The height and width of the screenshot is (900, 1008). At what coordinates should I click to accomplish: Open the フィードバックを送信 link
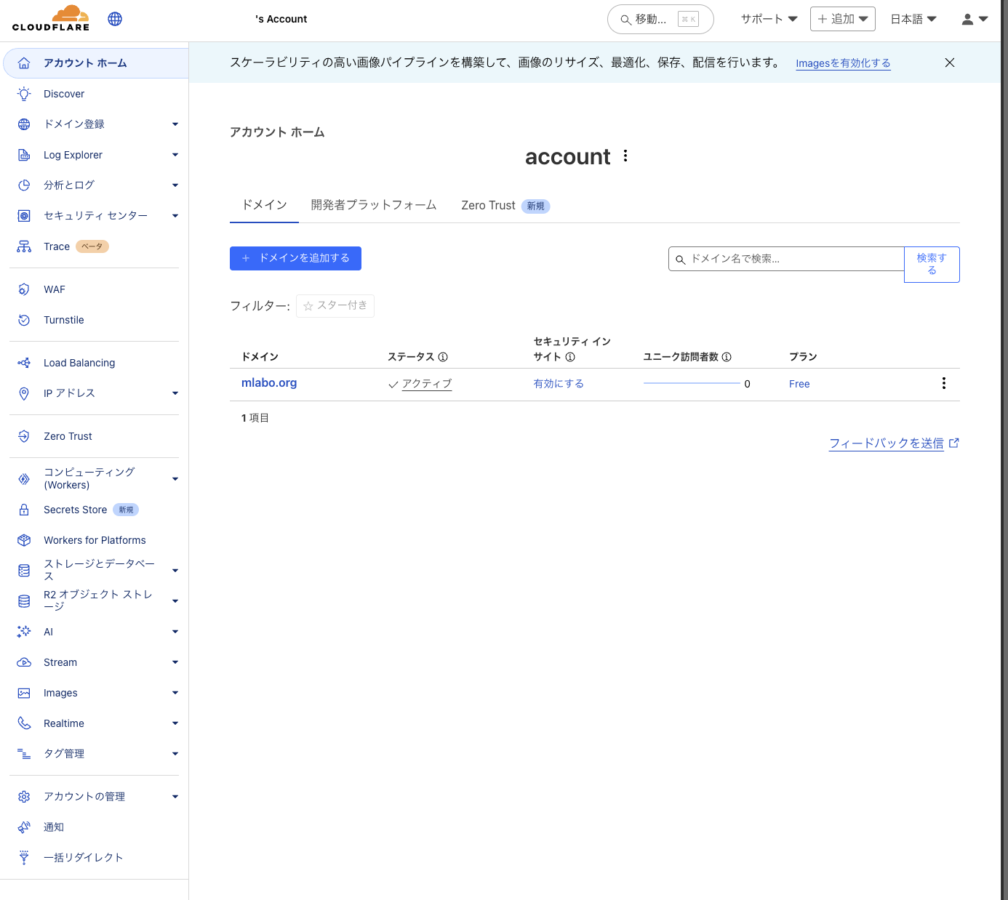(x=888, y=443)
